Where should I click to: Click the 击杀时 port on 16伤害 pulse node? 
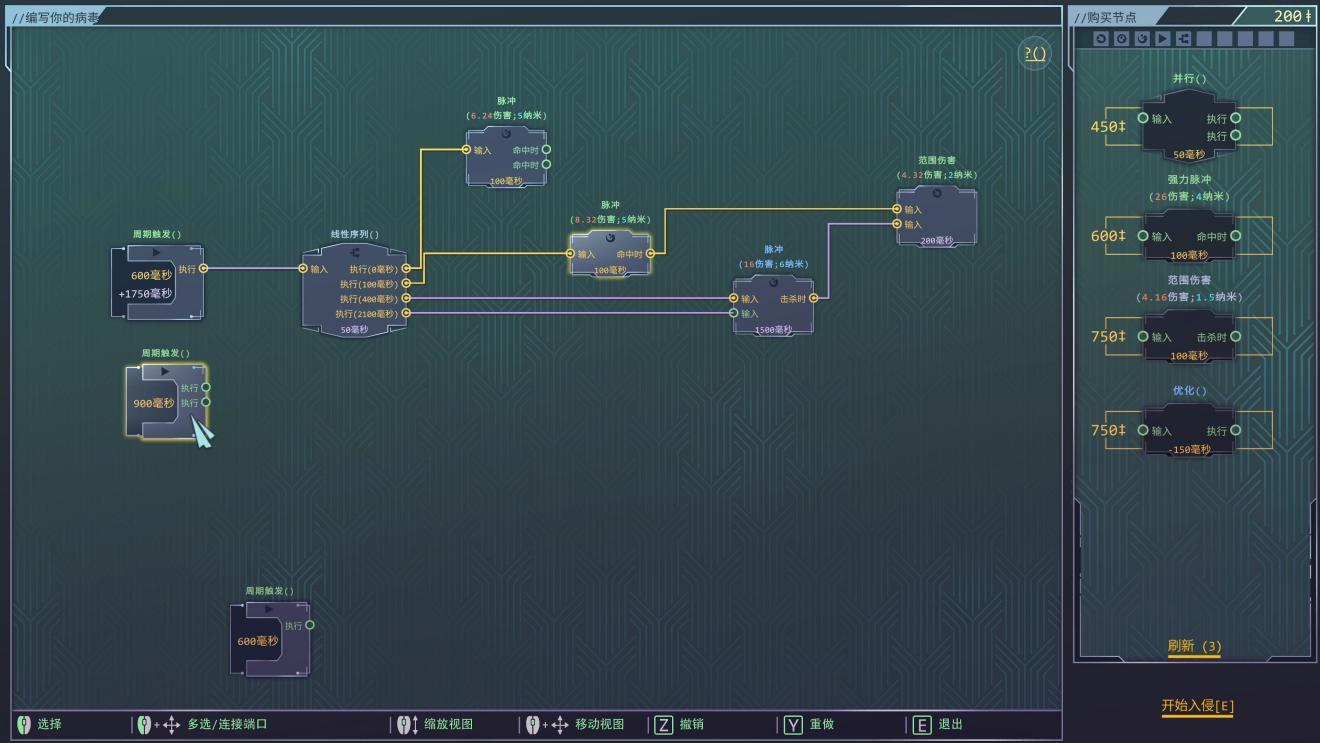[x=813, y=298]
